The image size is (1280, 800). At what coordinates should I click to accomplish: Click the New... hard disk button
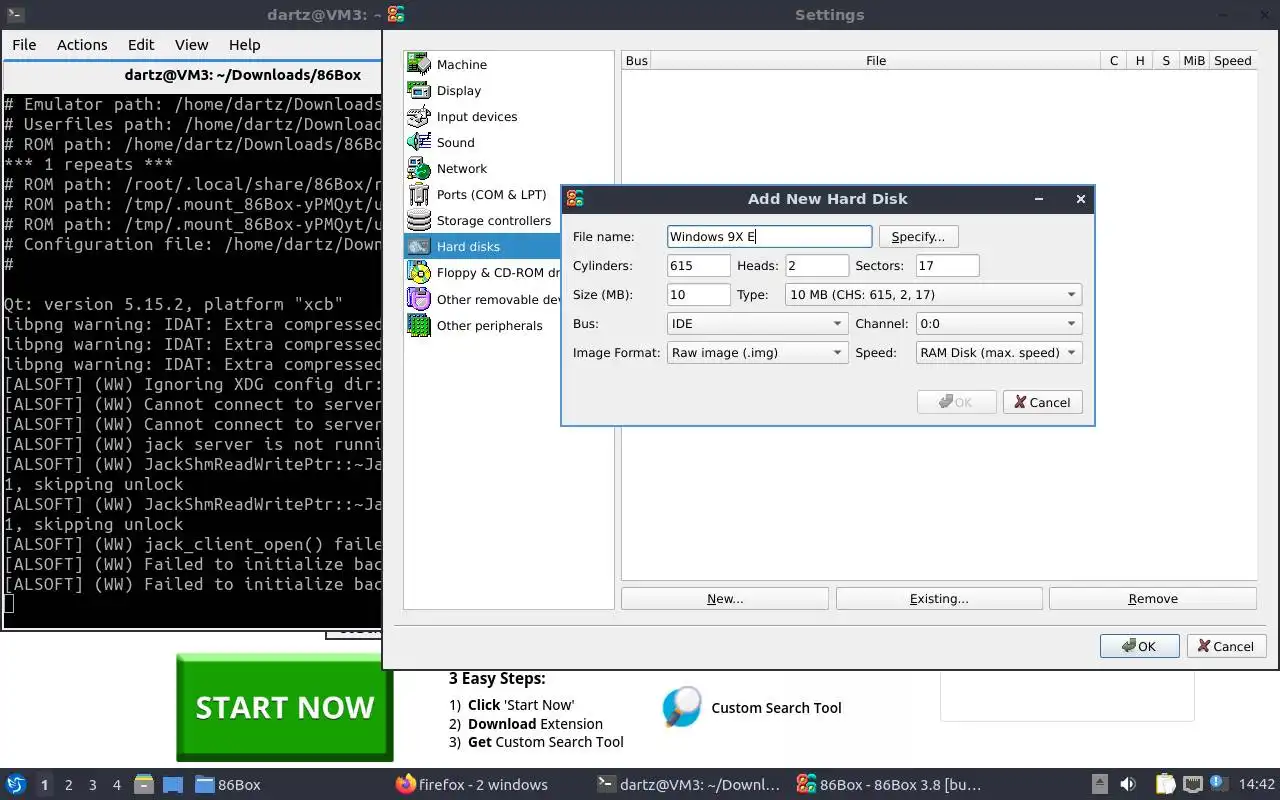[x=725, y=599]
